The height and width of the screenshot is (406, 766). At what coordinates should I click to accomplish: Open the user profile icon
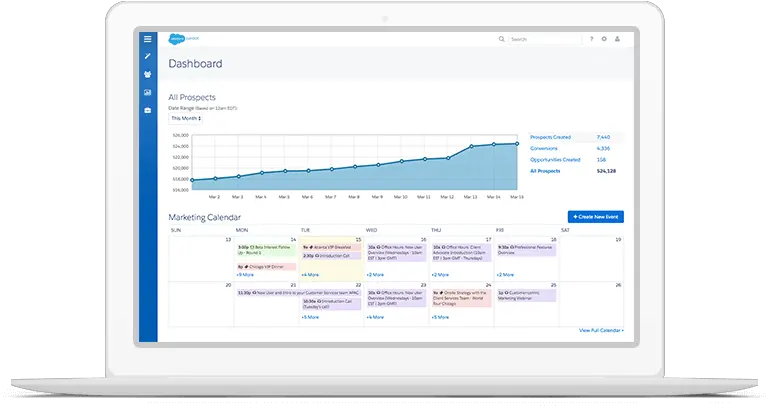[x=618, y=39]
